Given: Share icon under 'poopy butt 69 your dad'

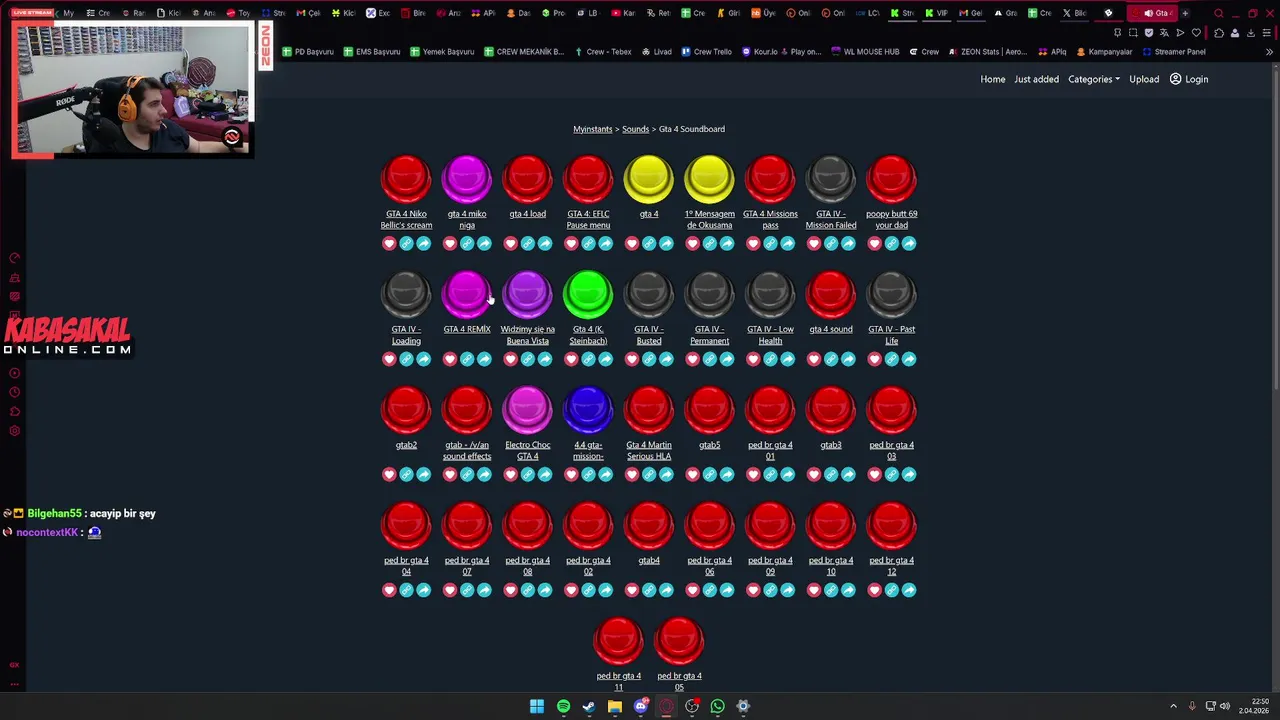Looking at the screenshot, I should pos(909,244).
